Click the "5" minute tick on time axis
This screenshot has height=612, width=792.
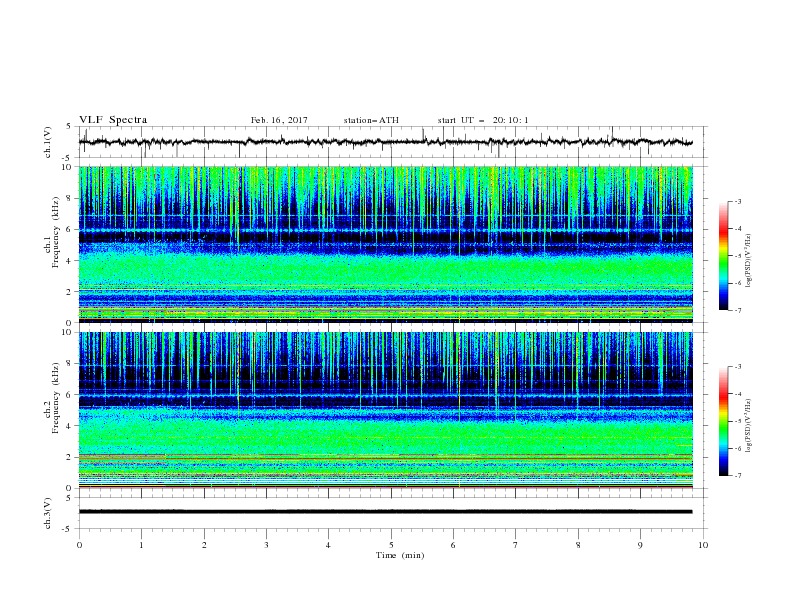pyautogui.click(x=391, y=545)
